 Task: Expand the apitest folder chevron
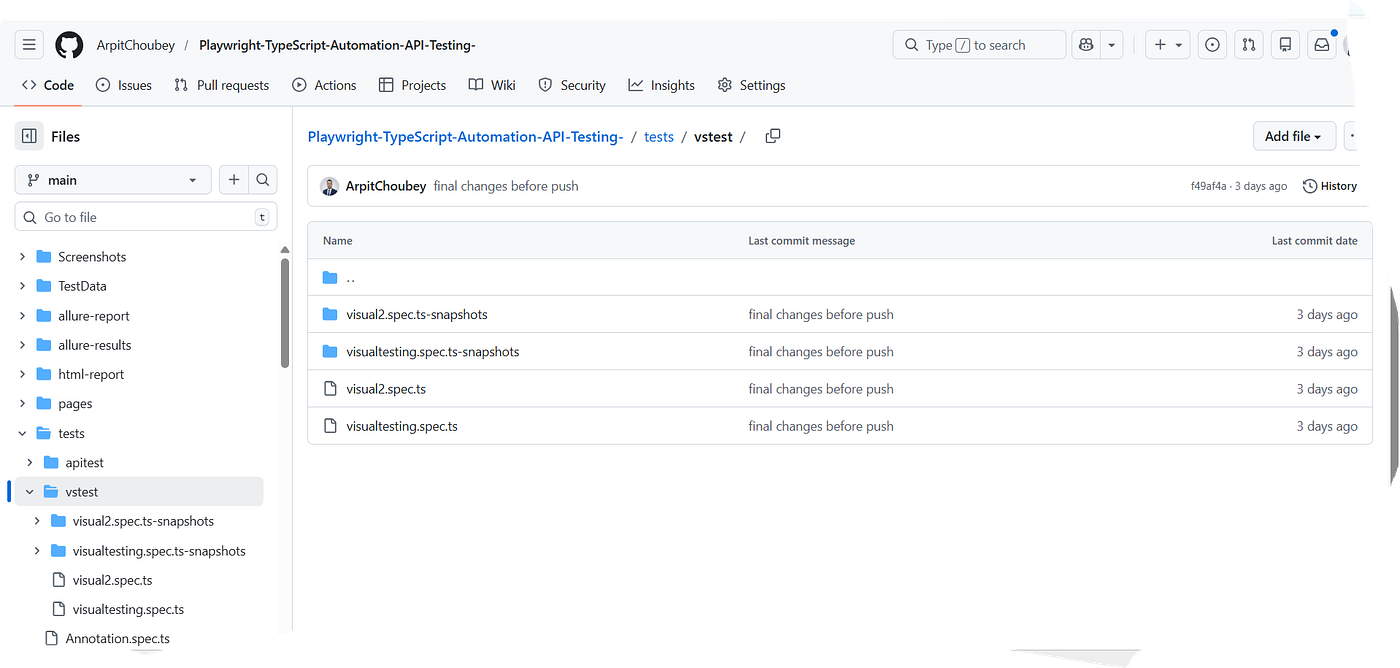(x=30, y=463)
